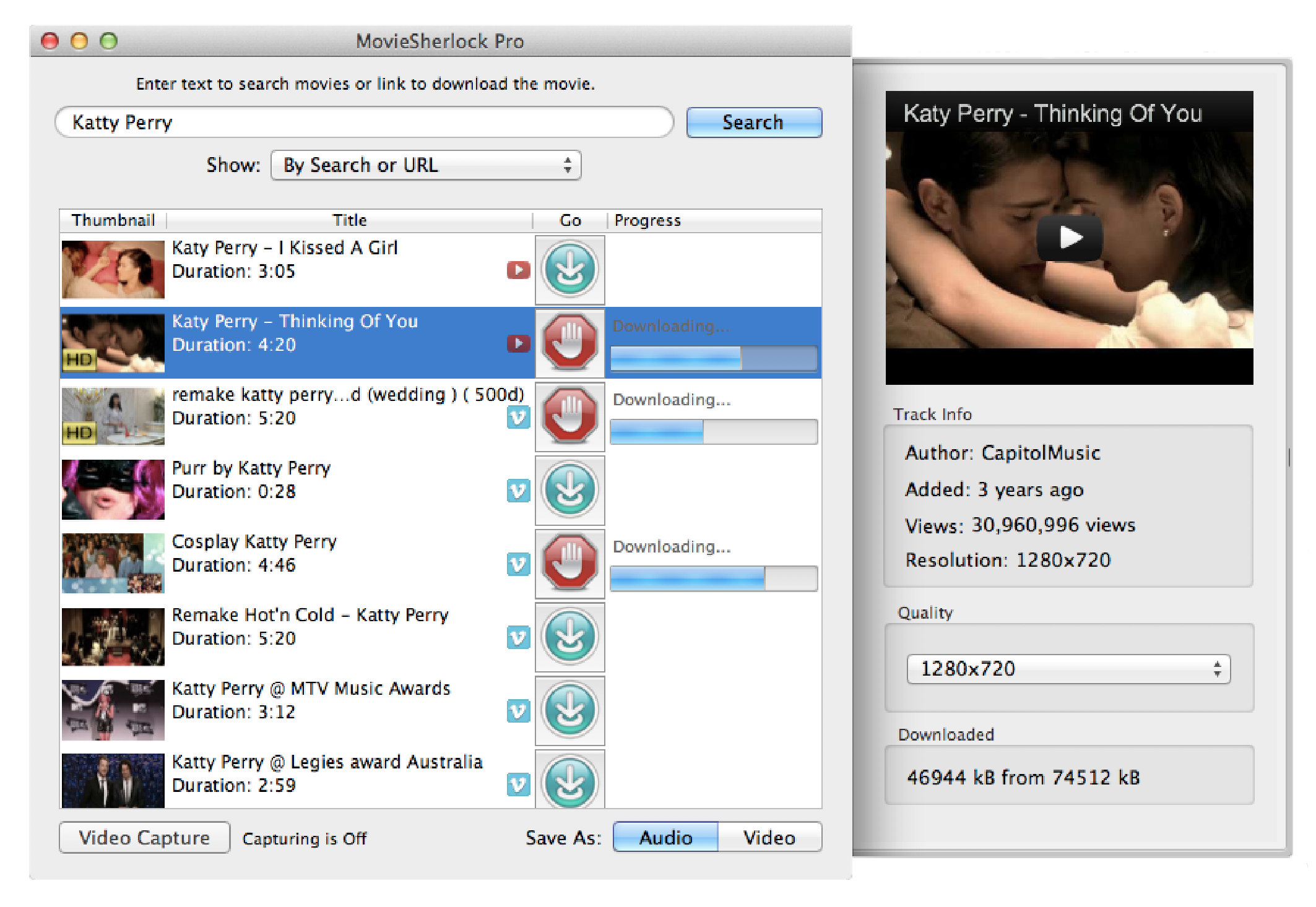This screenshot has height=907, width=1316.
Task: Click 'Duration: 4:46' text
Action: pos(234,565)
